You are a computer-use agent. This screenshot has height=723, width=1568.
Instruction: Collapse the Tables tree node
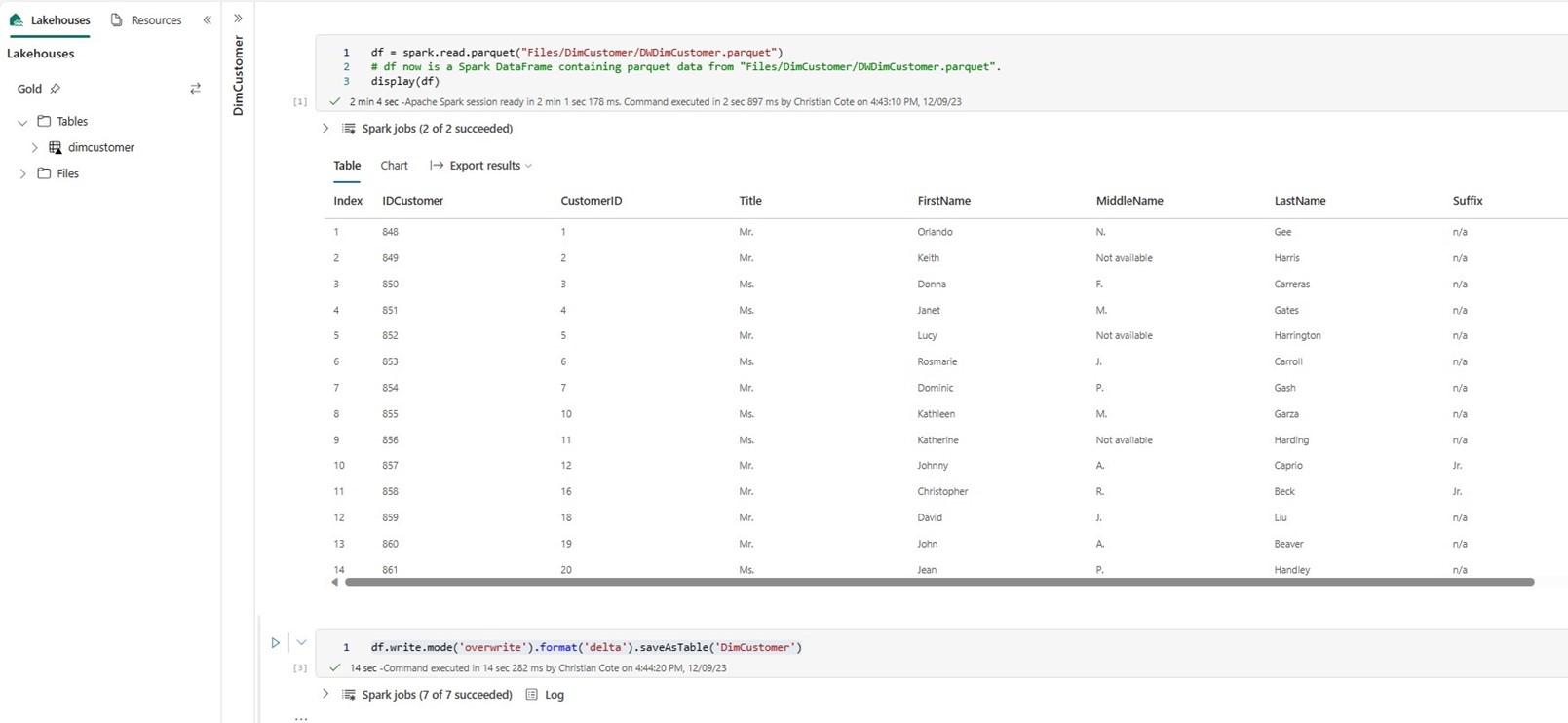coord(22,123)
